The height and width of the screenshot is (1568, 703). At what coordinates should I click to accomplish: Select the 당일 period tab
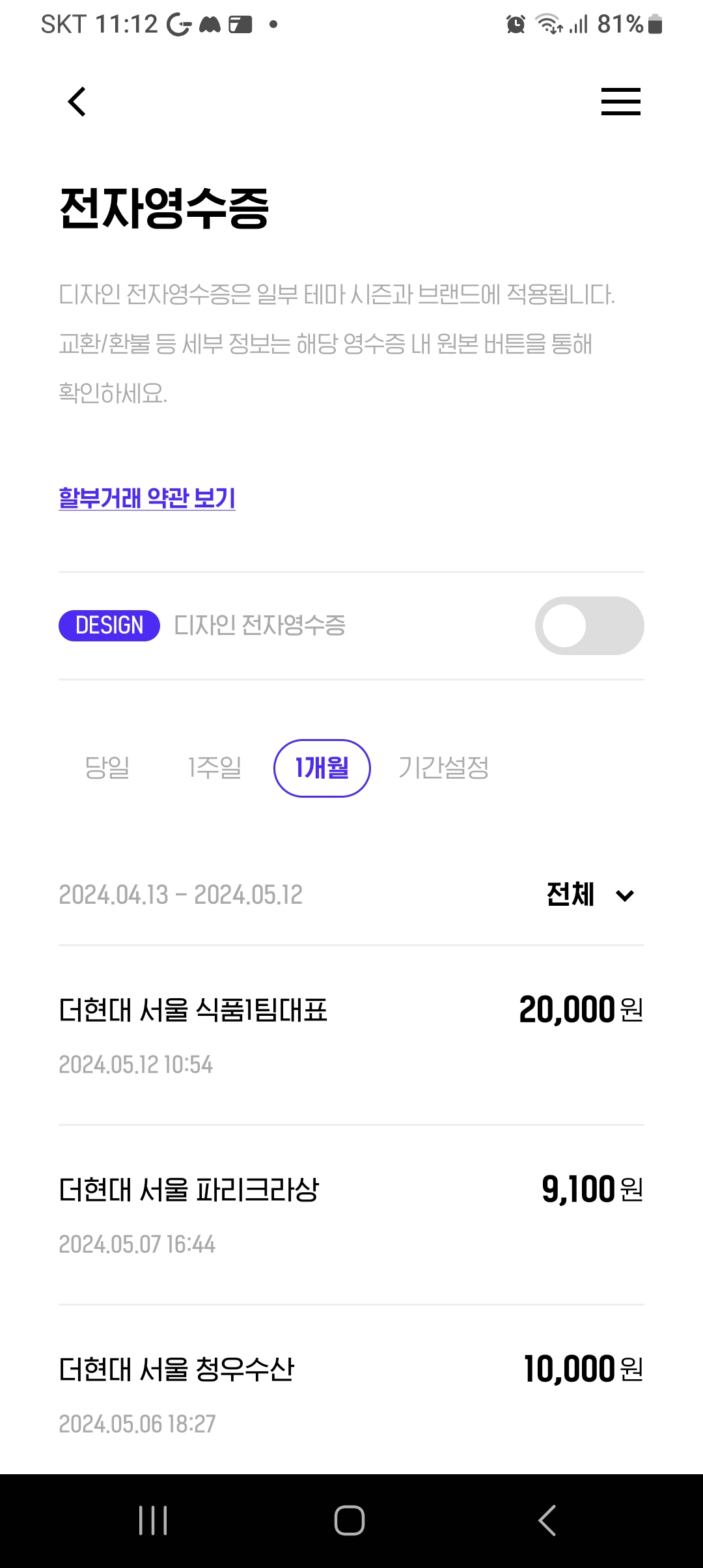tap(107, 768)
